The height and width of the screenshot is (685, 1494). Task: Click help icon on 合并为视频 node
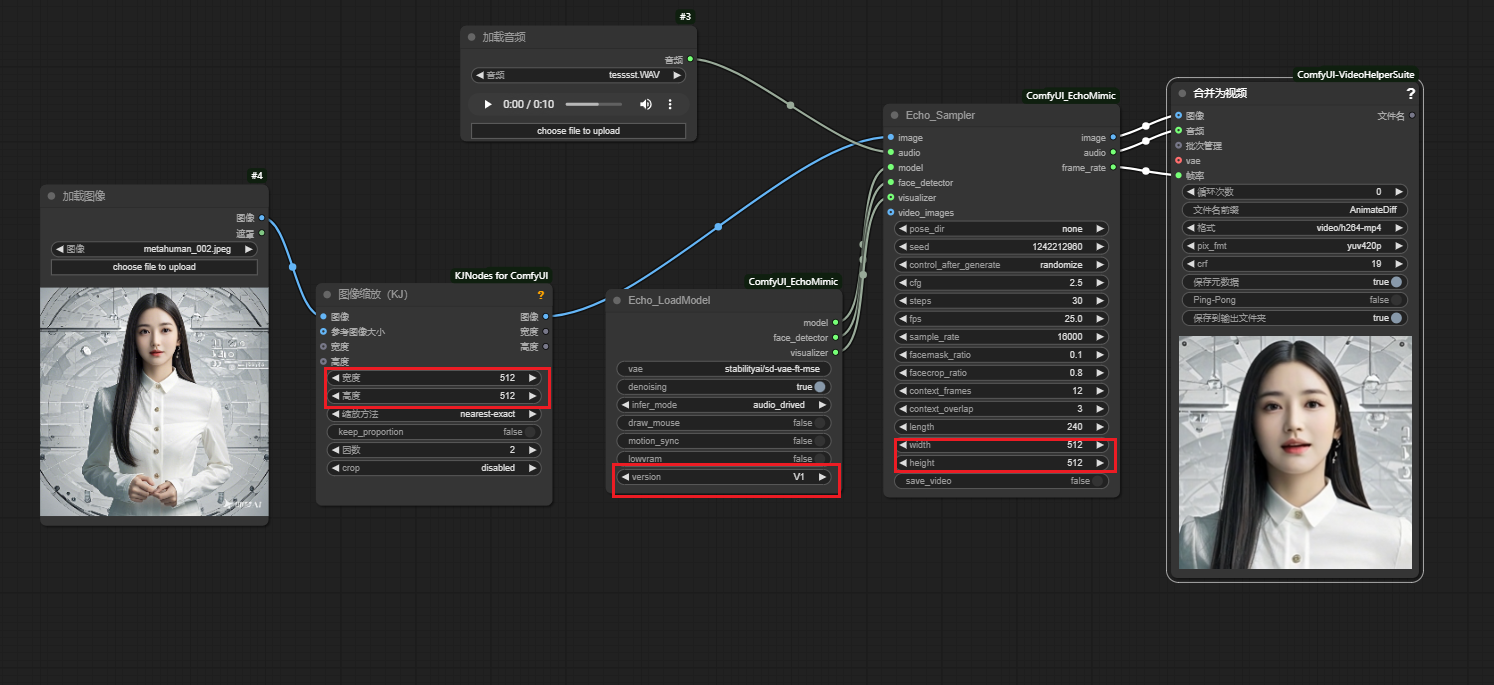tap(1410, 93)
